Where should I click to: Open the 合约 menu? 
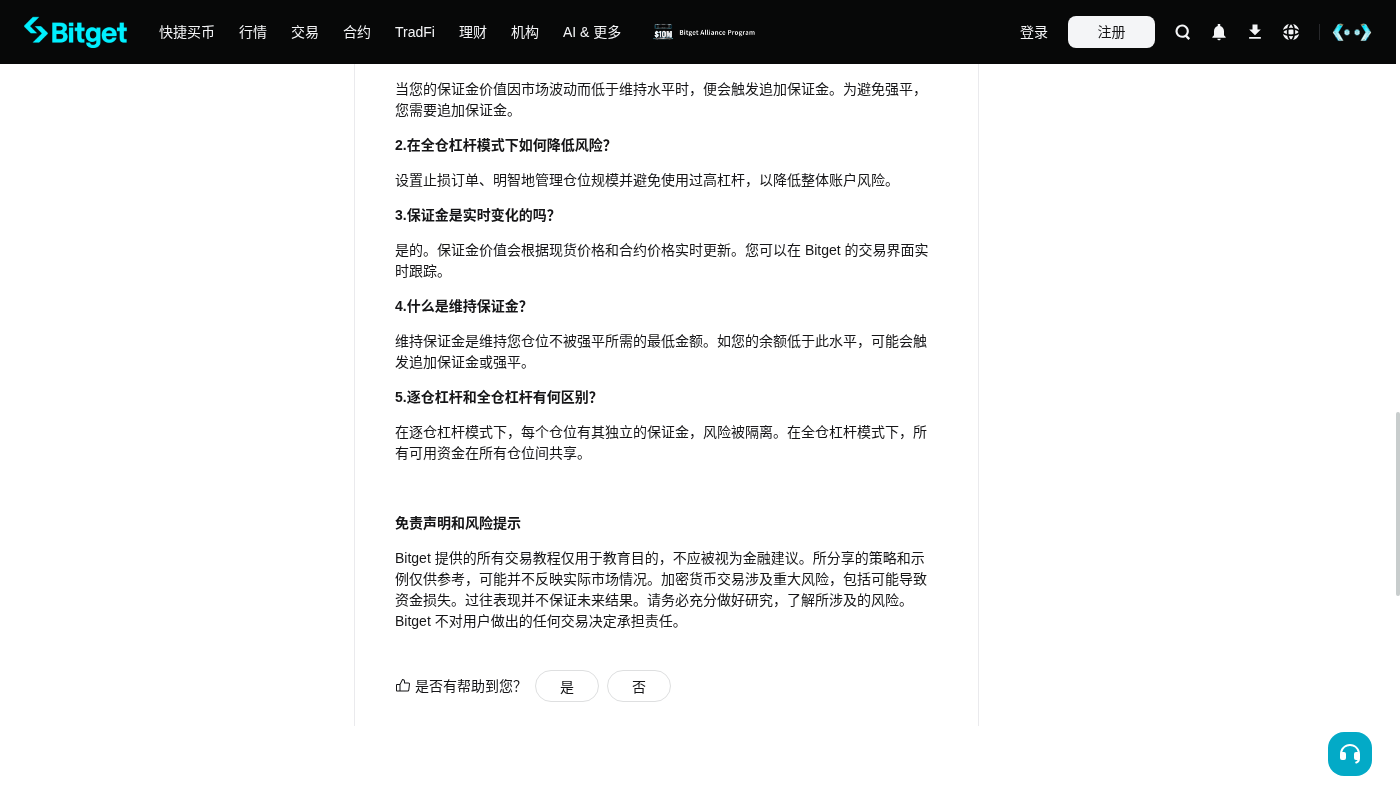coord(357,32)
